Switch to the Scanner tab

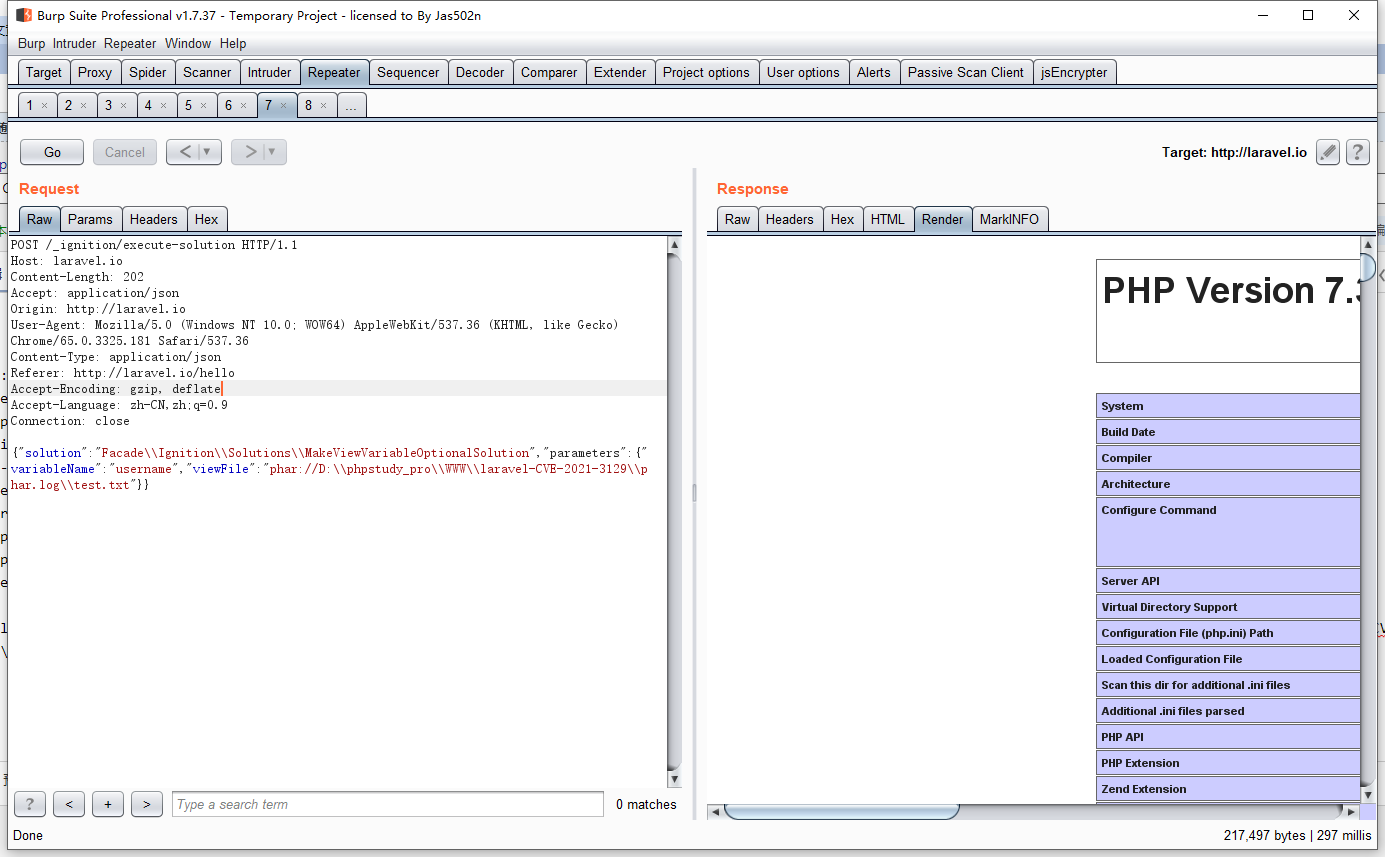pos(207,72)
